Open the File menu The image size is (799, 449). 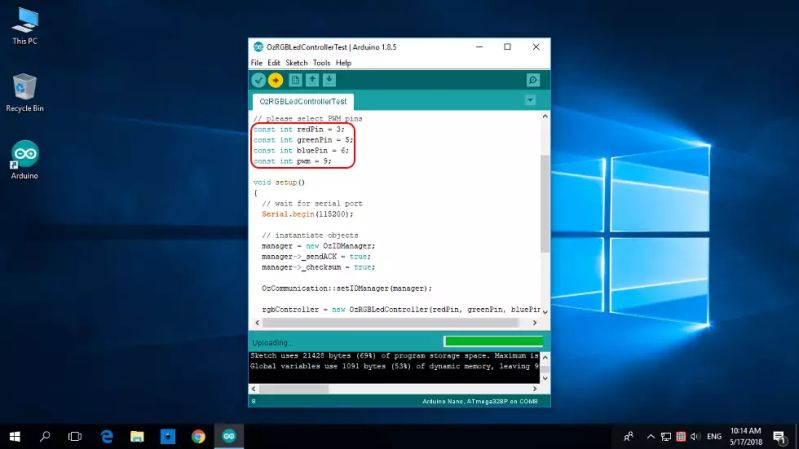256,63
